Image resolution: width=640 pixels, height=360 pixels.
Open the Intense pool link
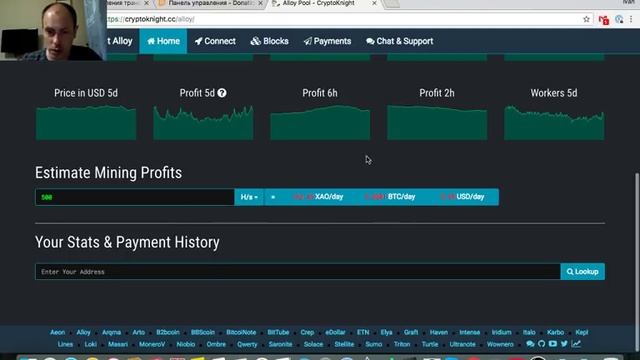pyautogui.click(x=469, y=332)
